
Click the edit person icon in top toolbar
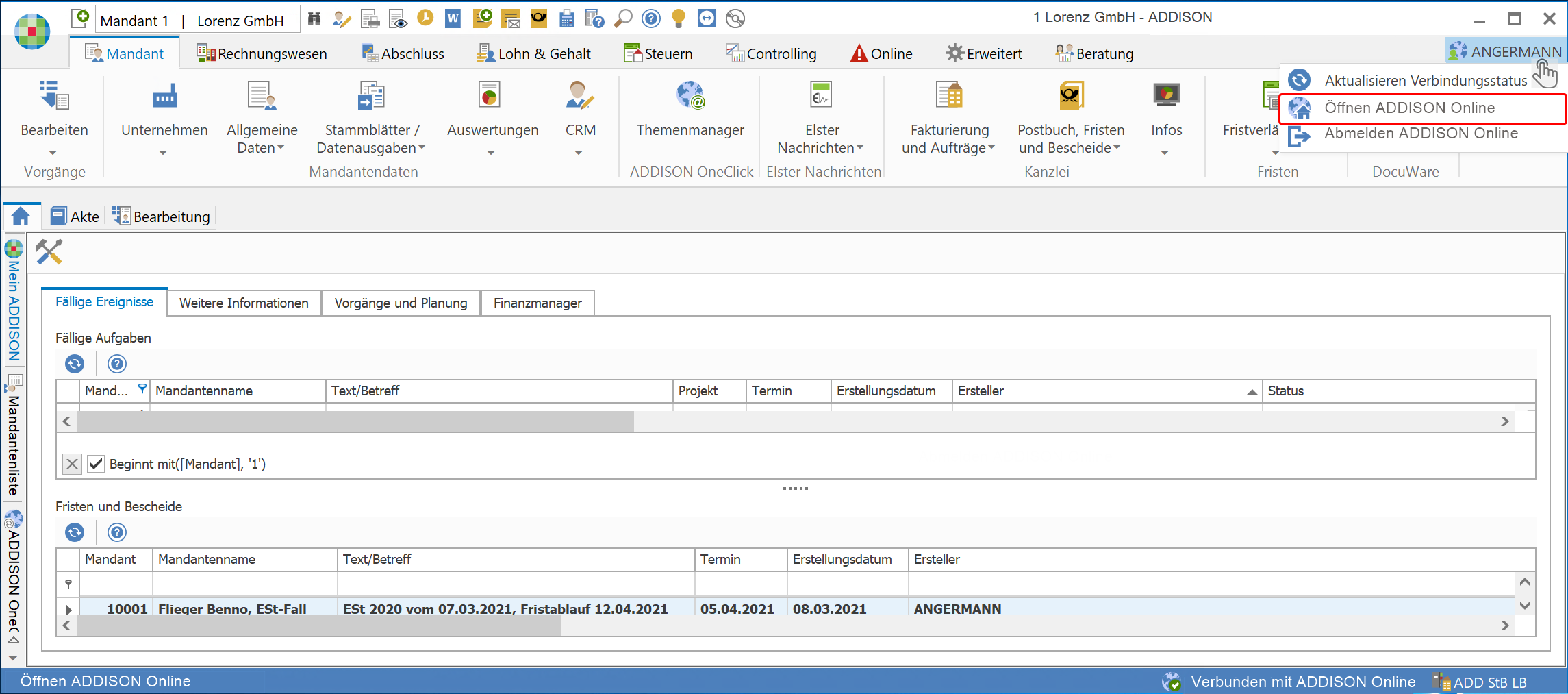click(342, 19)
